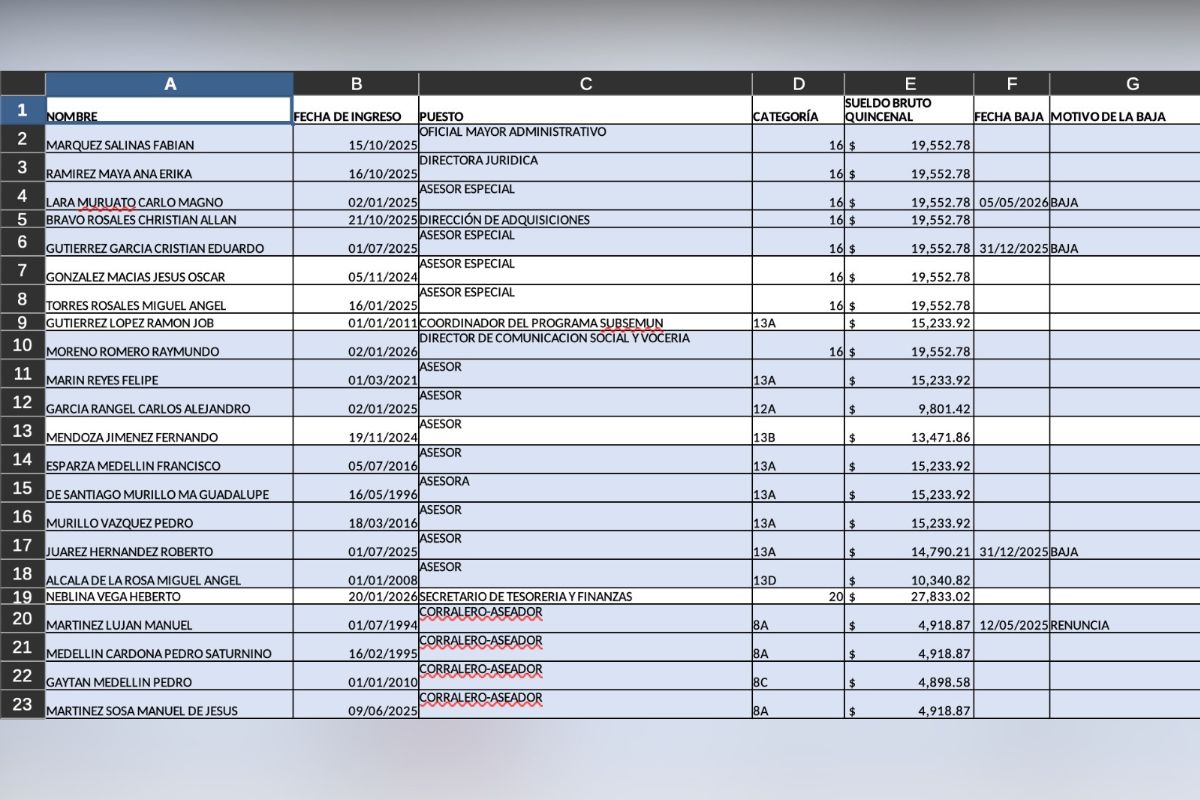Select the 13B category cell
Screen dimensions: 1200x800
coord(798,431)
